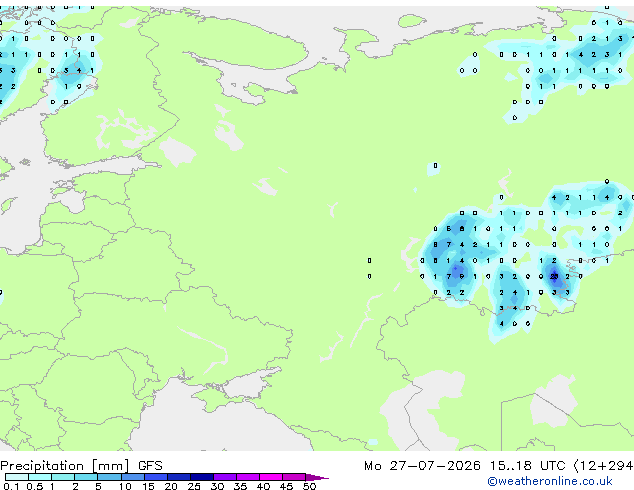Click the legend label '45'
The height and width of the screenshot is (490, 634).
coord(286,486)
